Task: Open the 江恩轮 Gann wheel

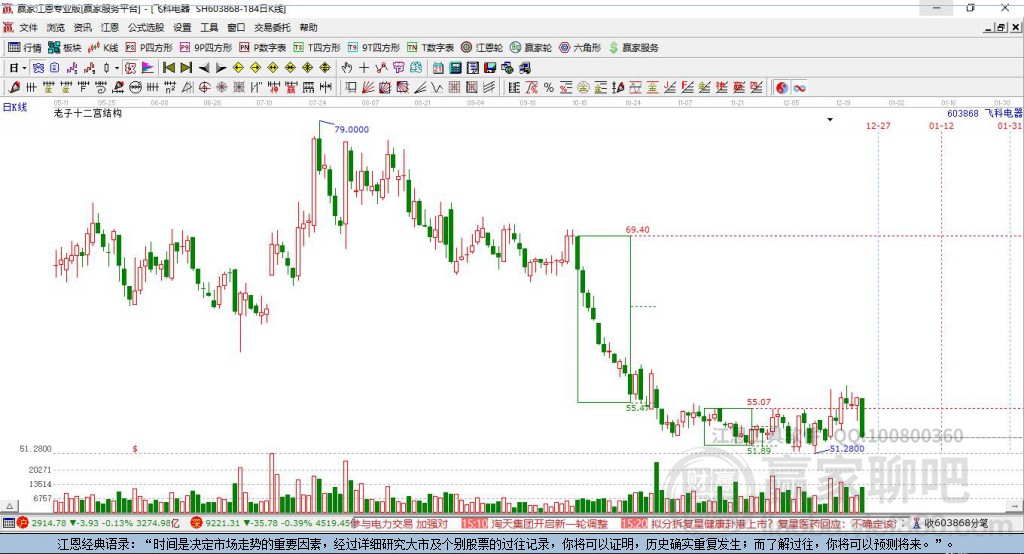Action: tap(482, 48)
